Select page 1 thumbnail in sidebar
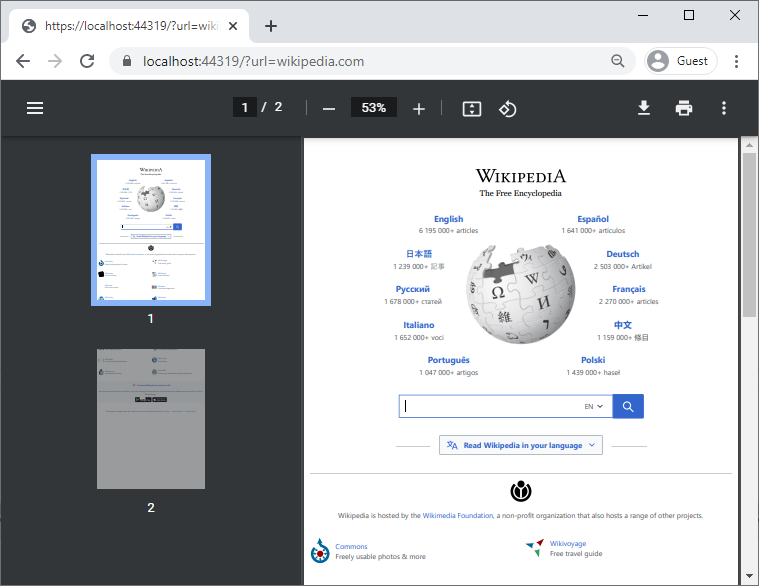 [x=151, y=229]
